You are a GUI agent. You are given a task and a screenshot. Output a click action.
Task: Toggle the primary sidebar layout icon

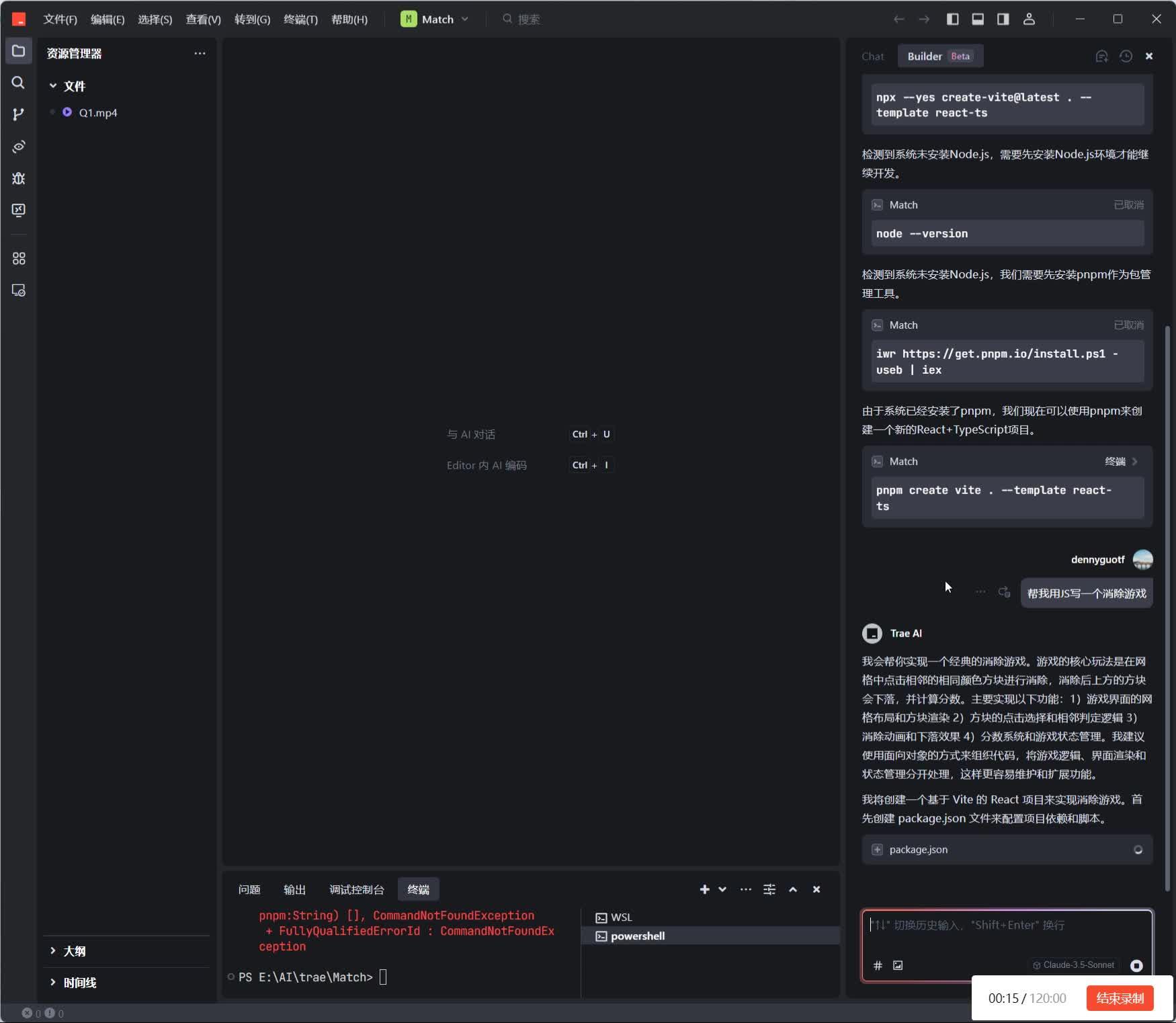pos(953,19)
